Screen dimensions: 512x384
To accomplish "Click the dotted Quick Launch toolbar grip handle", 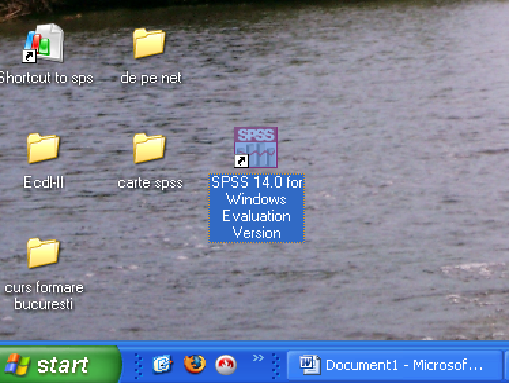I will pos(139,366).
